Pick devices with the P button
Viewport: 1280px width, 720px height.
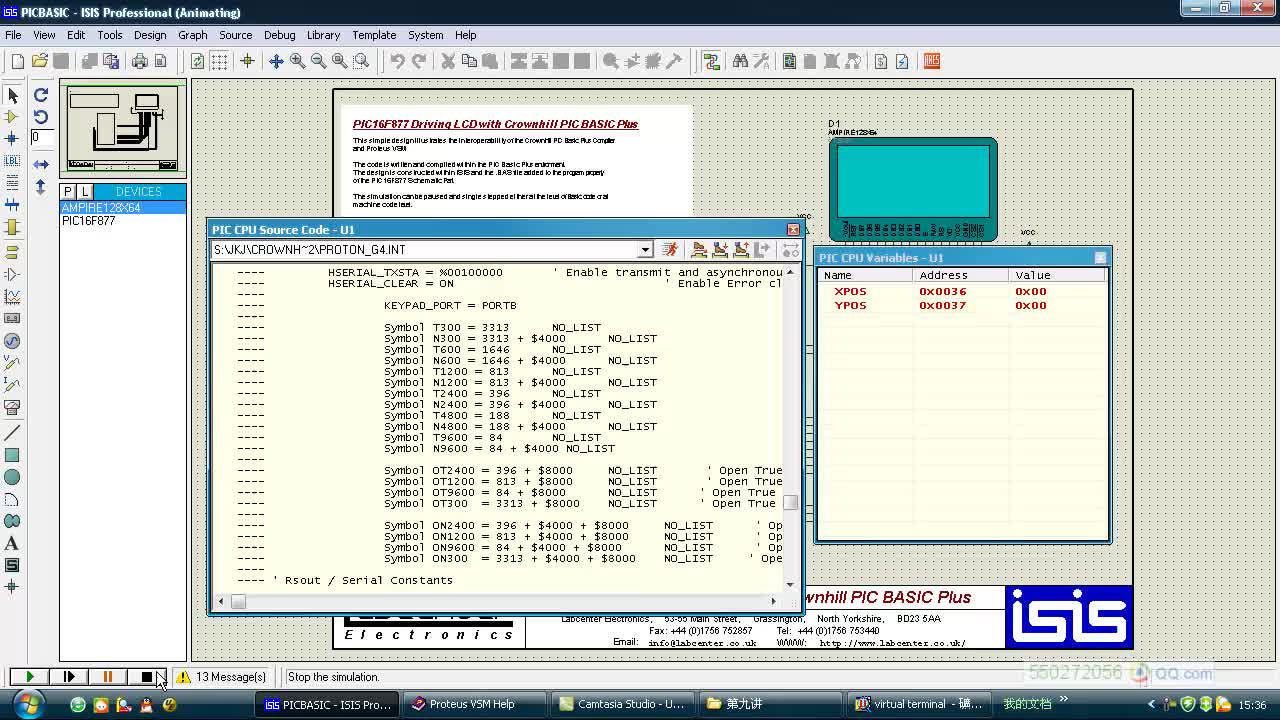coord(68,191)
